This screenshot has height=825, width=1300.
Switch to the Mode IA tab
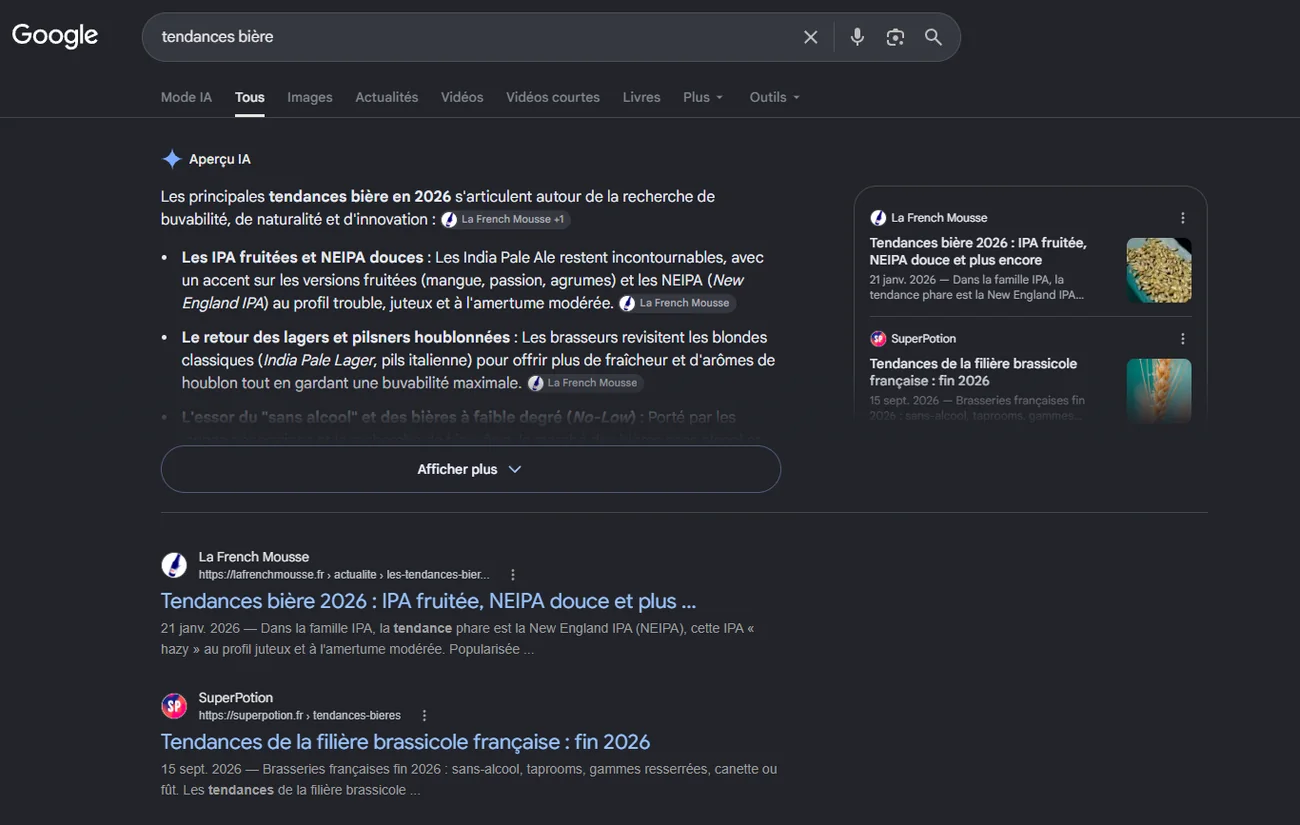[x=186, y=97]
